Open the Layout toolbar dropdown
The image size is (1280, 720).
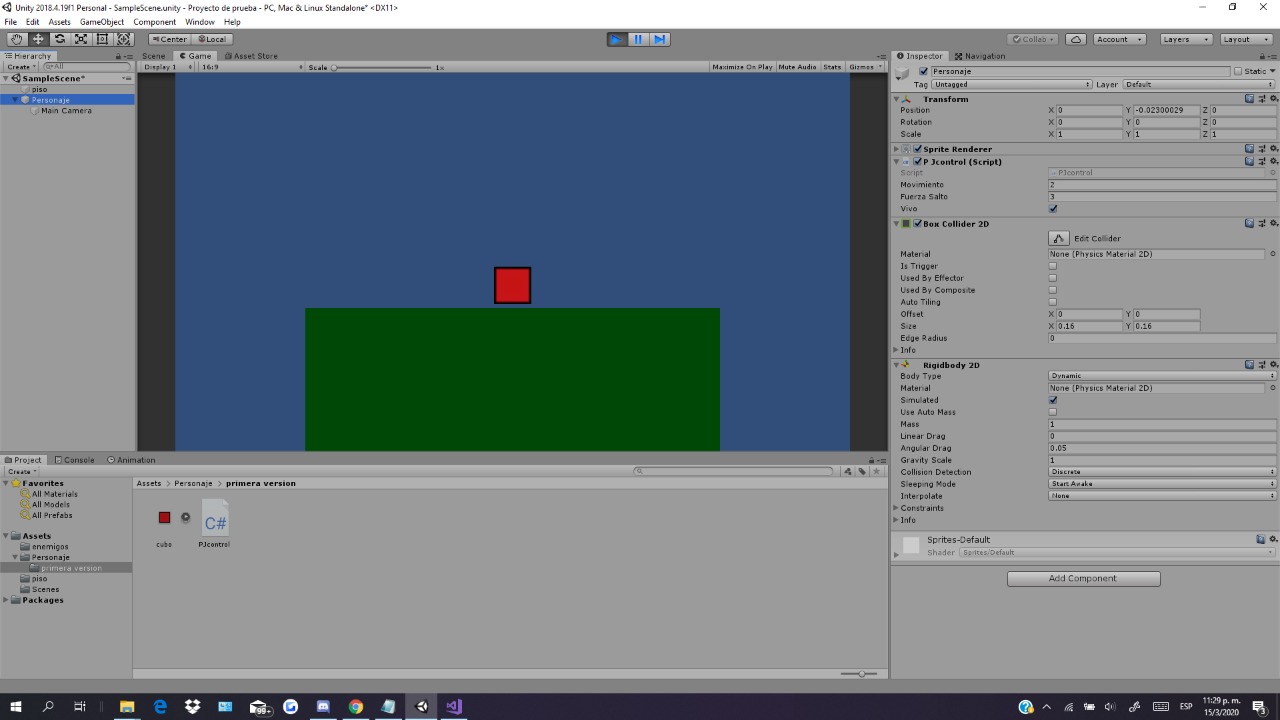pos(1245,39)
